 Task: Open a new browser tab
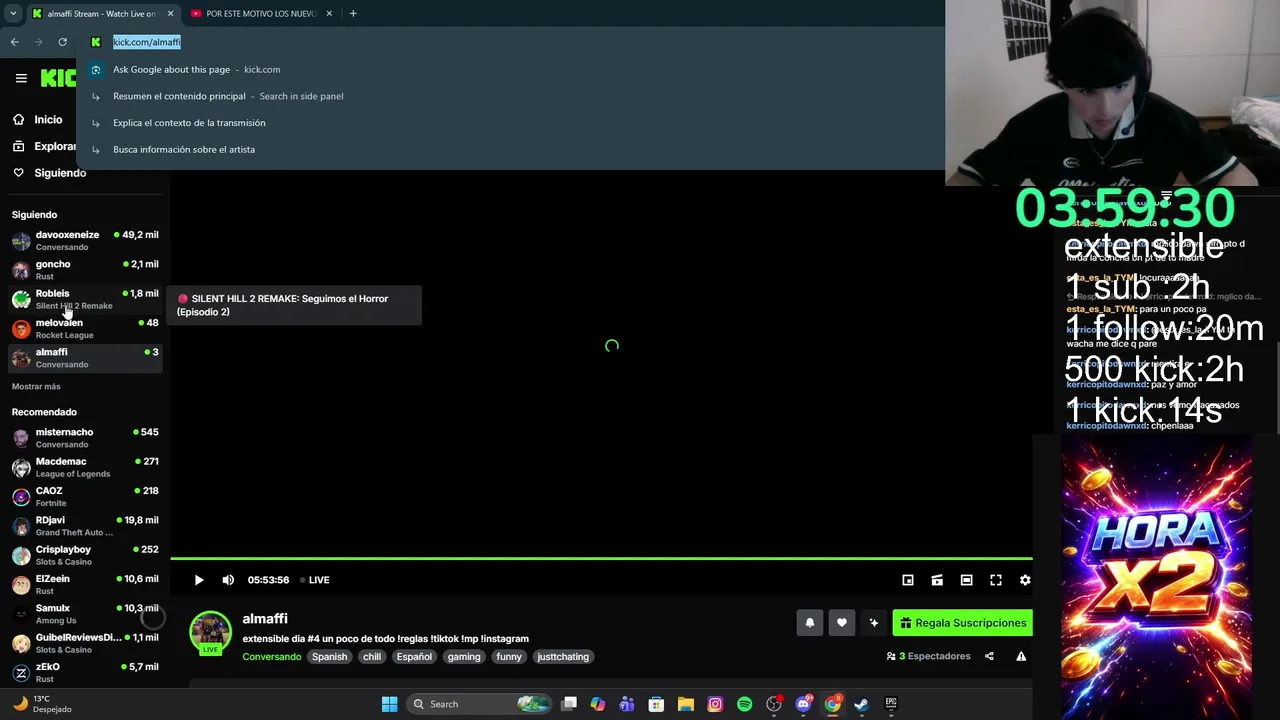pos(353,13)
